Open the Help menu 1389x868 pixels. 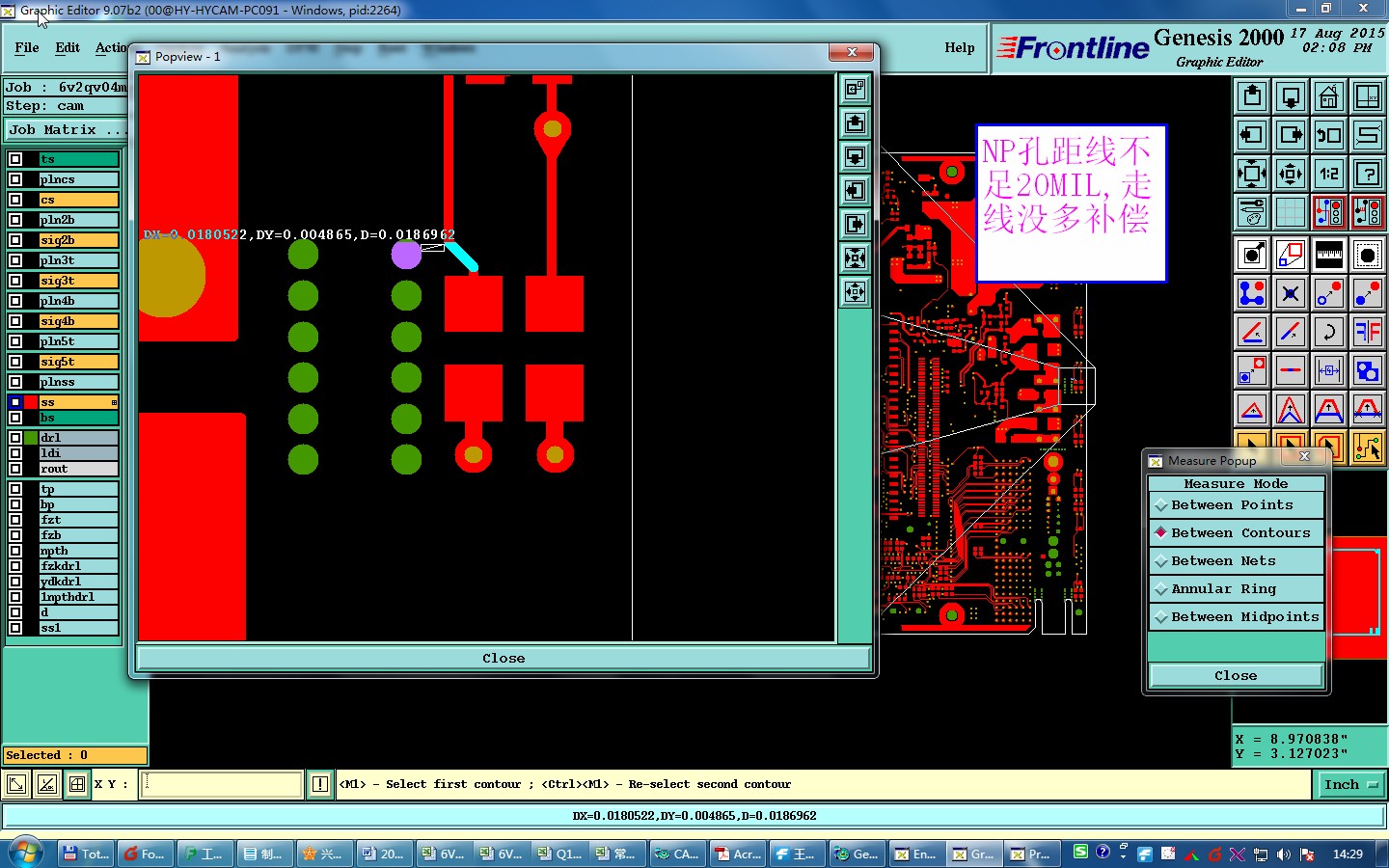[x=959, y=47]
